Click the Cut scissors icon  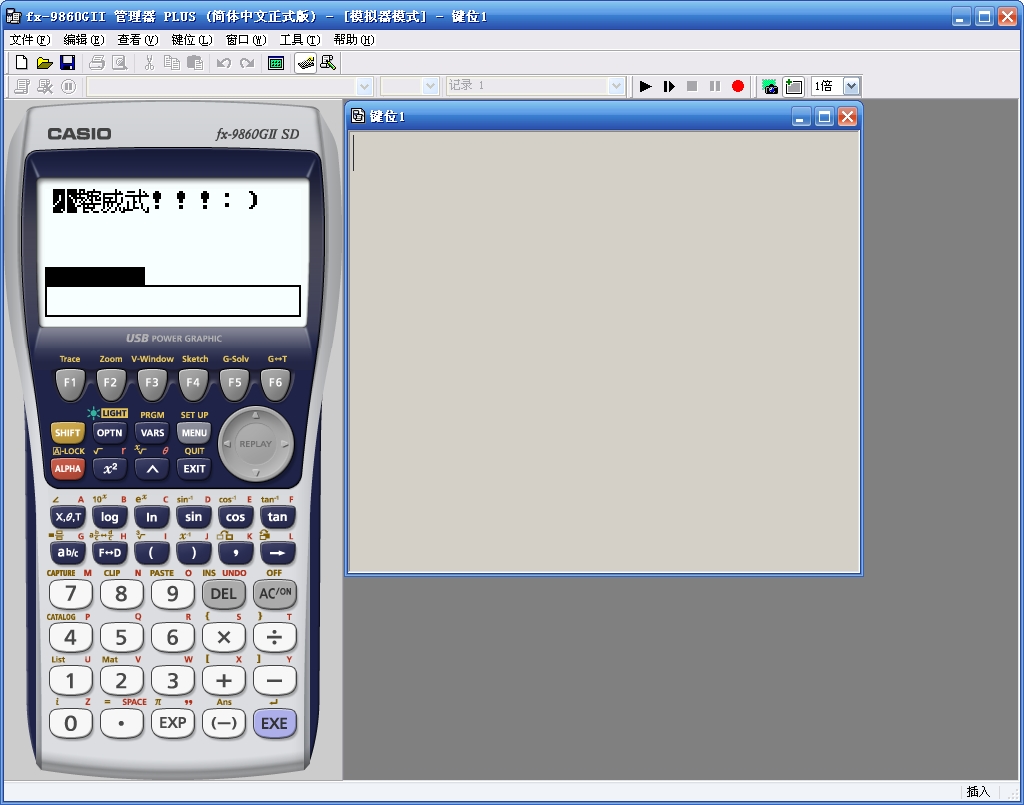(150, 63)
